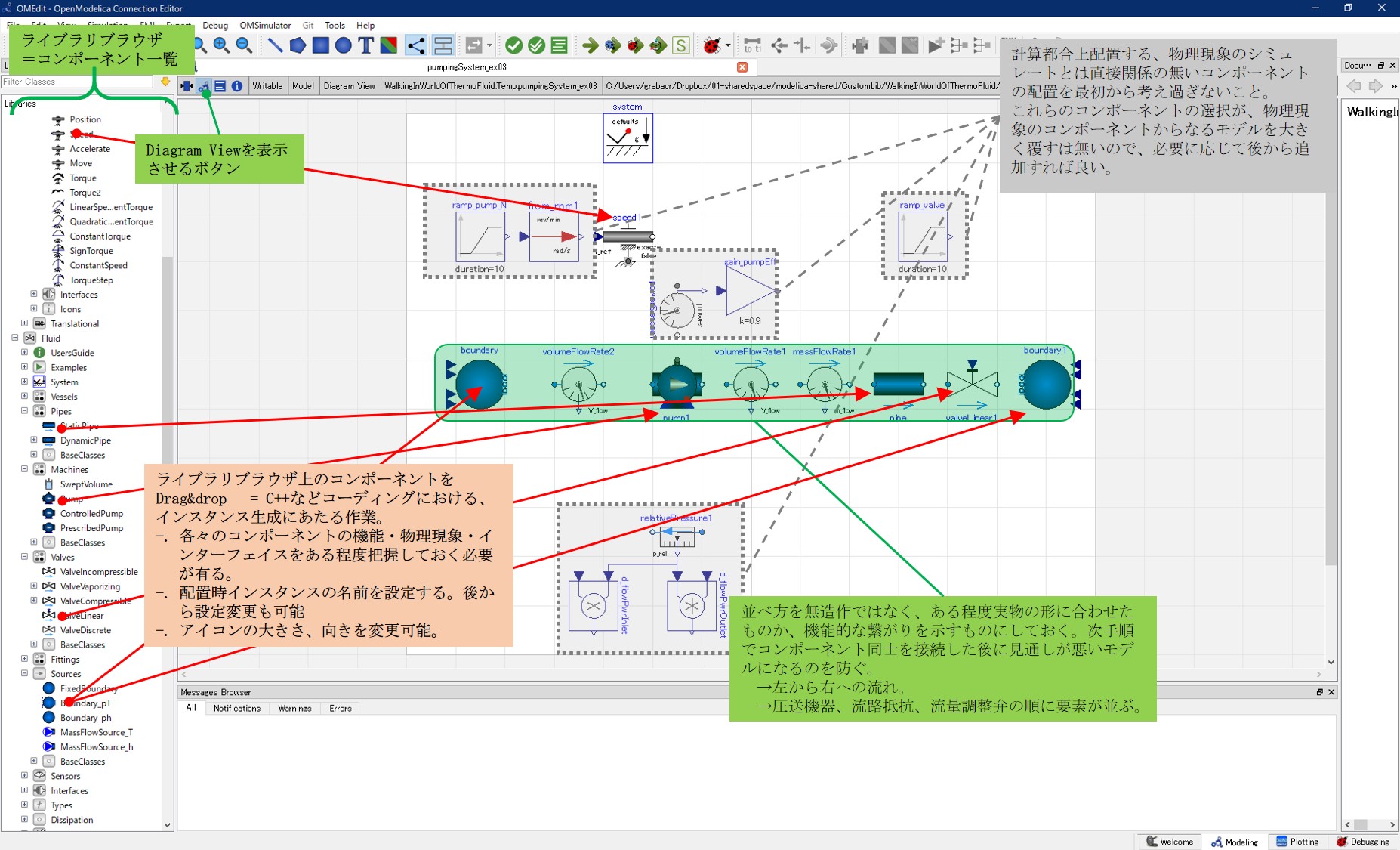Click the puzzle-piece toolbar icon
The height and width of the screenshot is (850, 1400).
860,45
